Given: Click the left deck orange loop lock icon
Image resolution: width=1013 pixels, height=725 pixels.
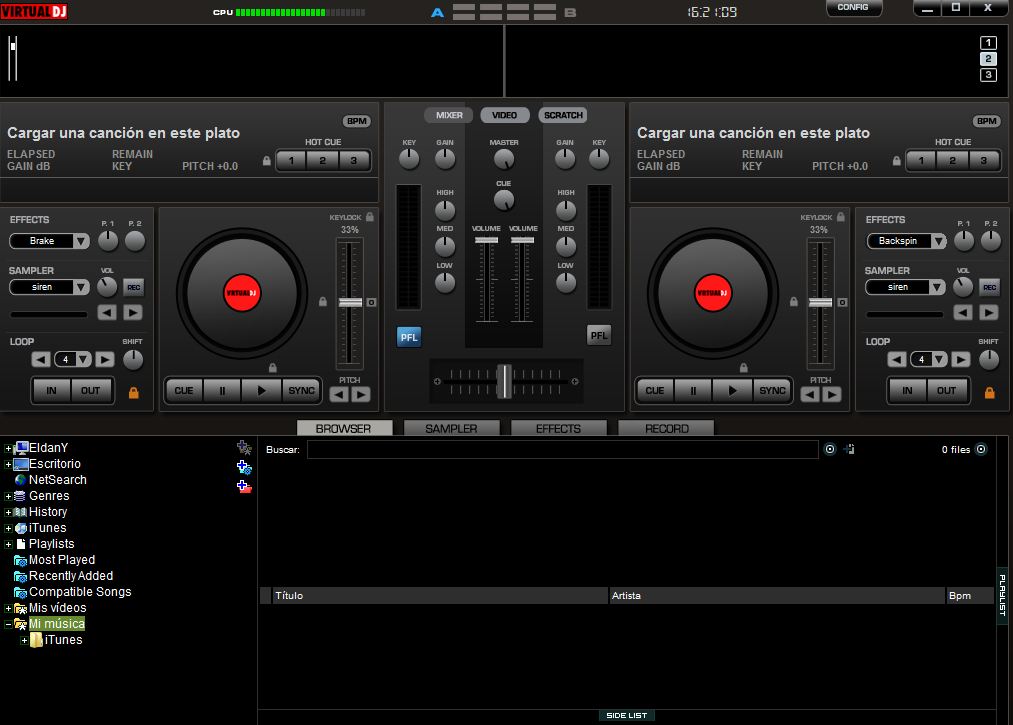Looking at the screenshot, I should coord(134,392).
